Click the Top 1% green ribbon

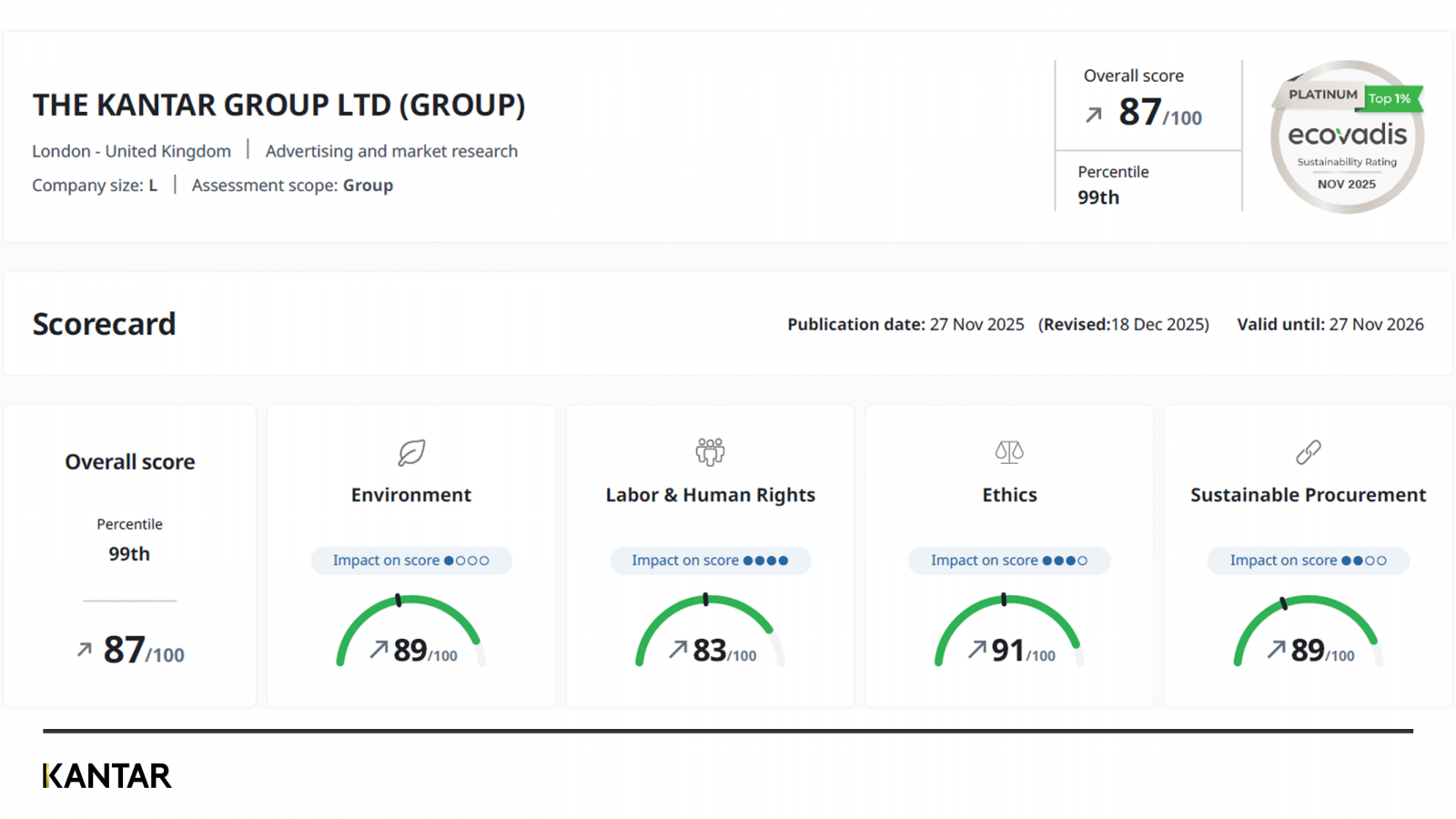[1390, 98]
